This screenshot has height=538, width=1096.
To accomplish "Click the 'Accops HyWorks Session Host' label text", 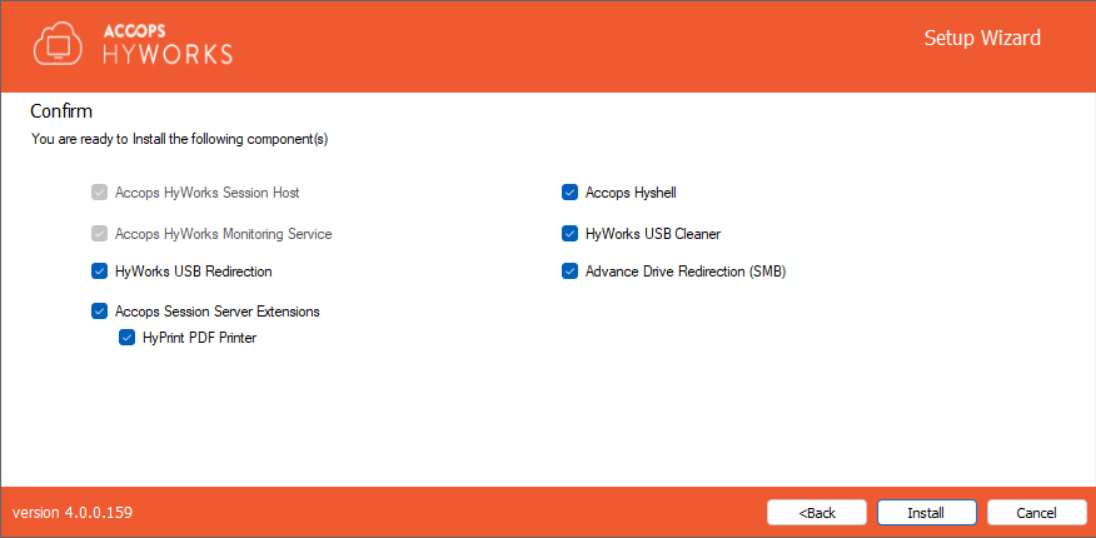I will coord(207,192).
